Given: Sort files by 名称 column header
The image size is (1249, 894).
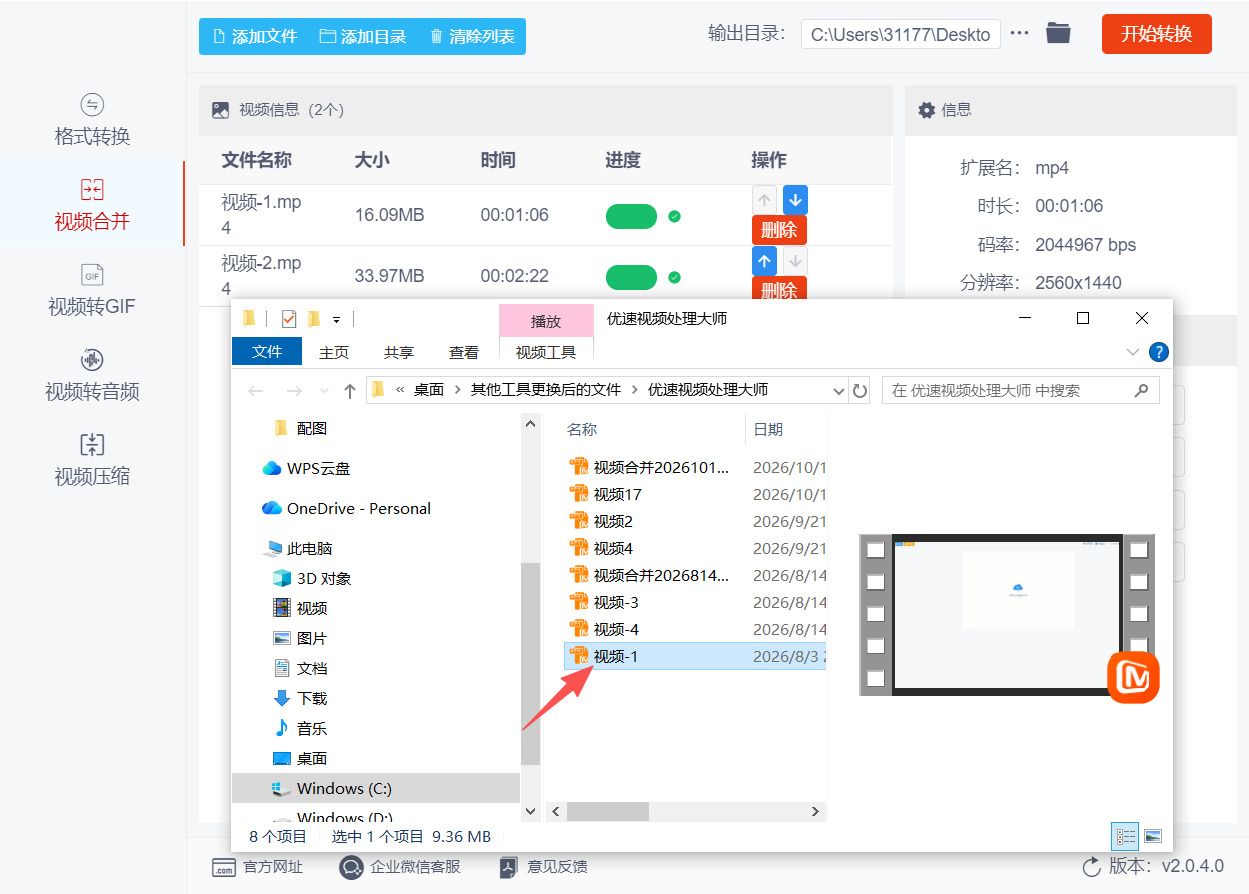Looking at the screenshot, I should [x=582, y=429].
